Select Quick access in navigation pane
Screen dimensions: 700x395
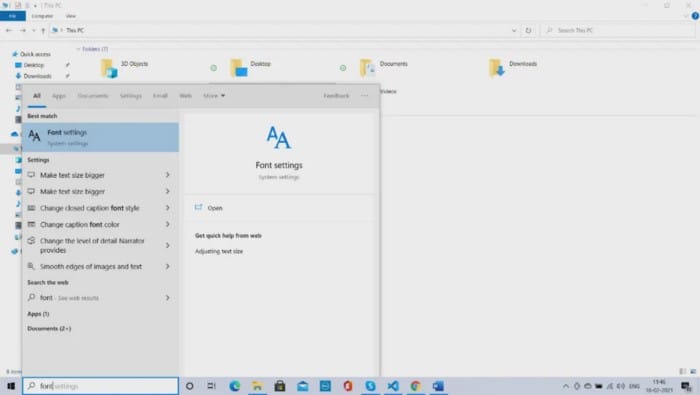31,54
